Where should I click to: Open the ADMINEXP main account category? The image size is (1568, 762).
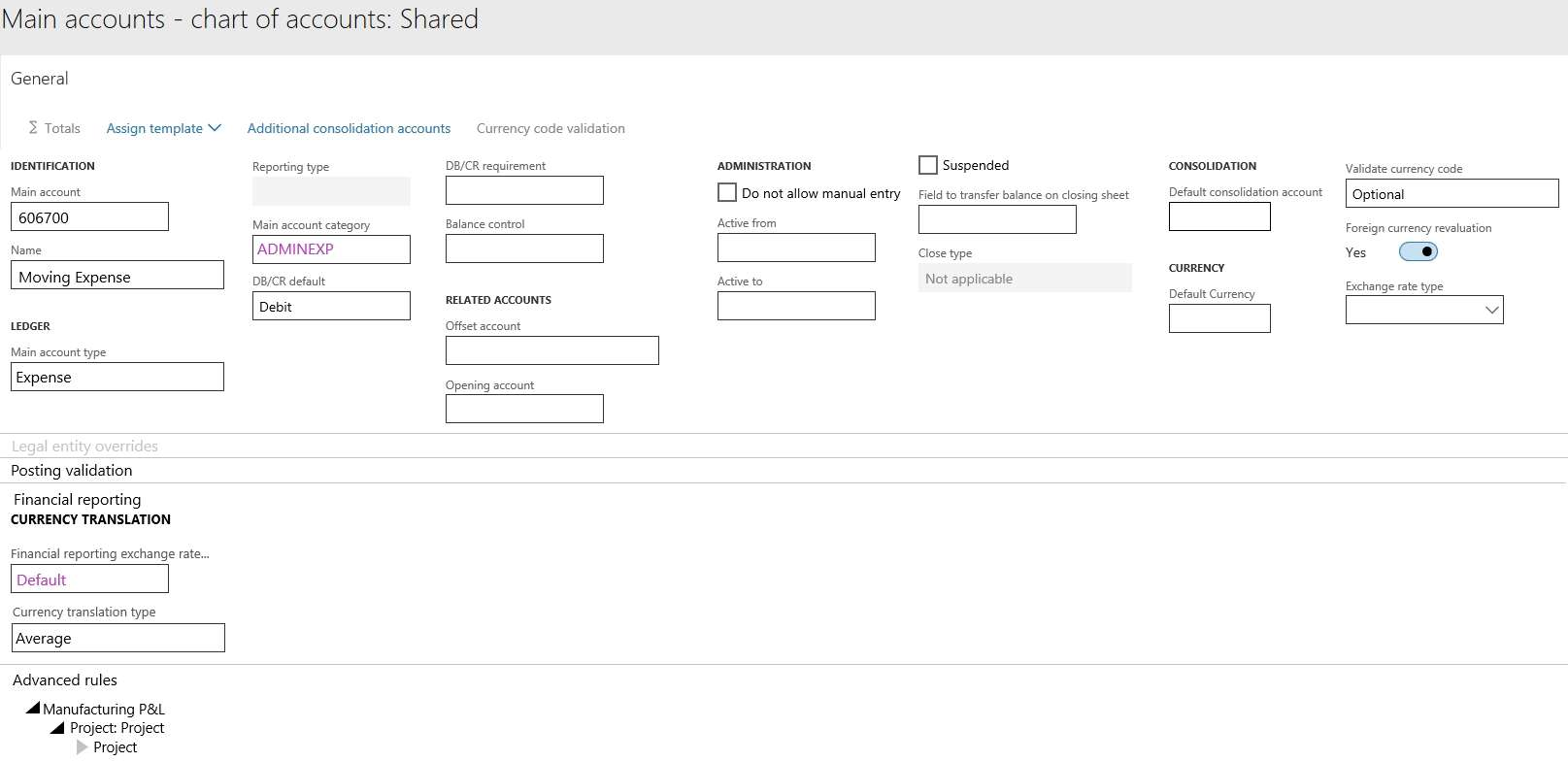[x=296, y=249]
